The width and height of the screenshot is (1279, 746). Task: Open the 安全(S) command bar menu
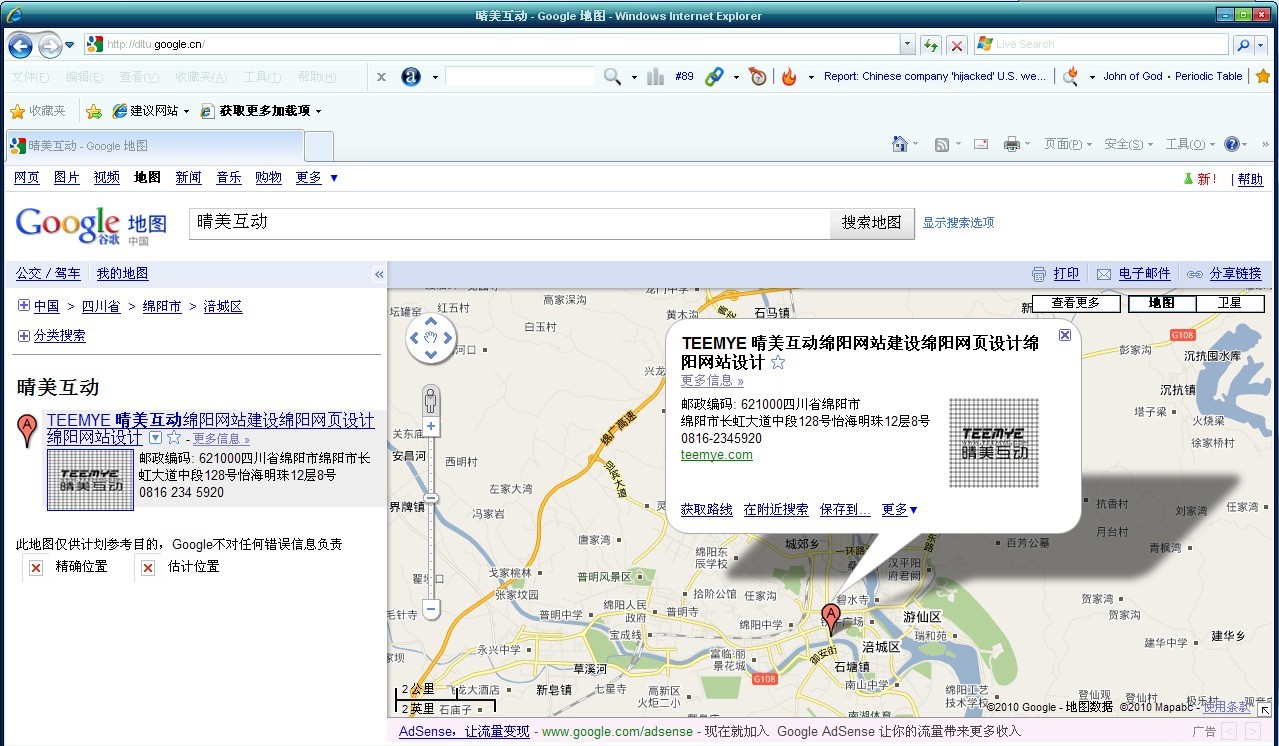click(x=1128, y=144)
